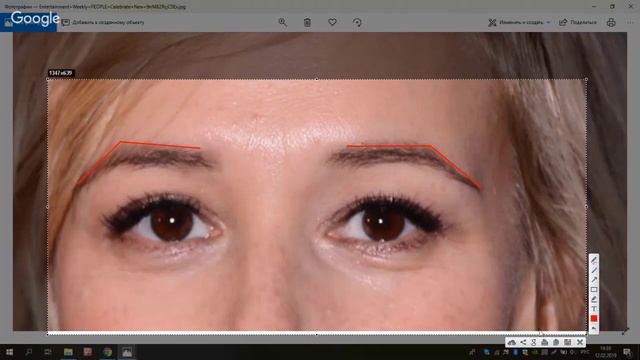Undo the last Lightshot annotation
Screen dimensions: 640x360
coord(594,328)
